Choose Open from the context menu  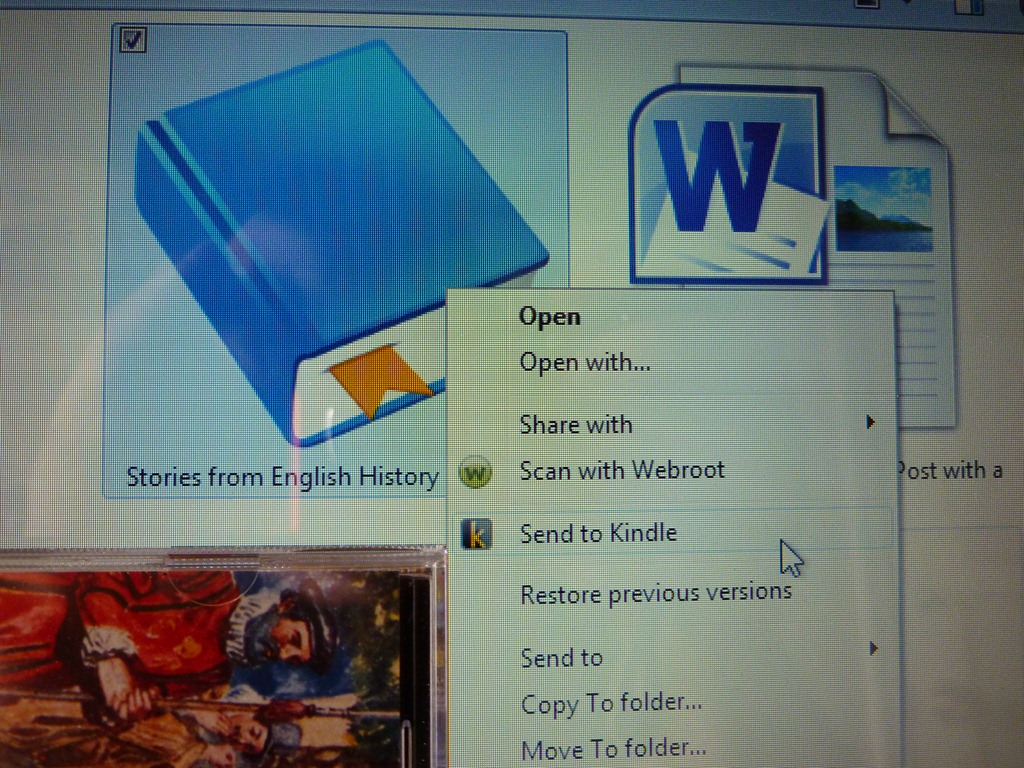coord(549,317)
